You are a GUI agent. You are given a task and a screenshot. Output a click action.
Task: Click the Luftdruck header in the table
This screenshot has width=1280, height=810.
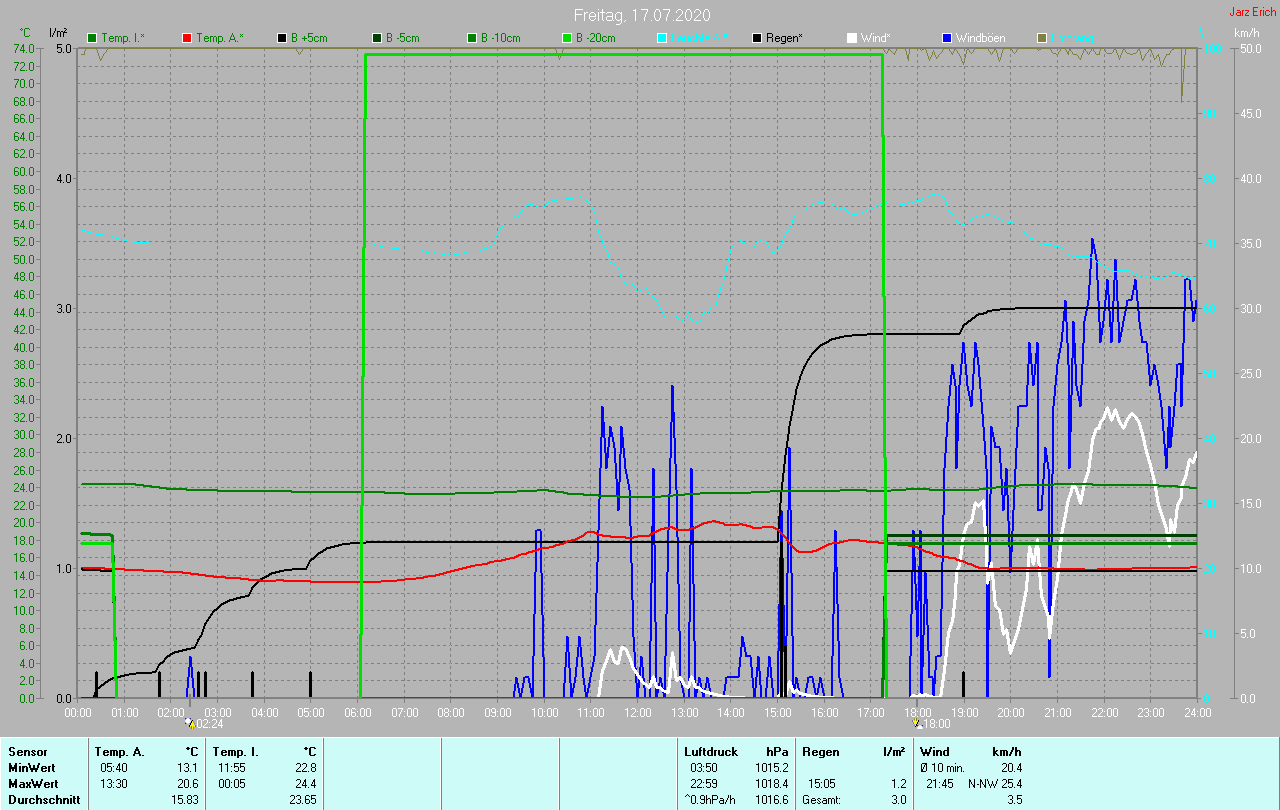tap(711, 751)
